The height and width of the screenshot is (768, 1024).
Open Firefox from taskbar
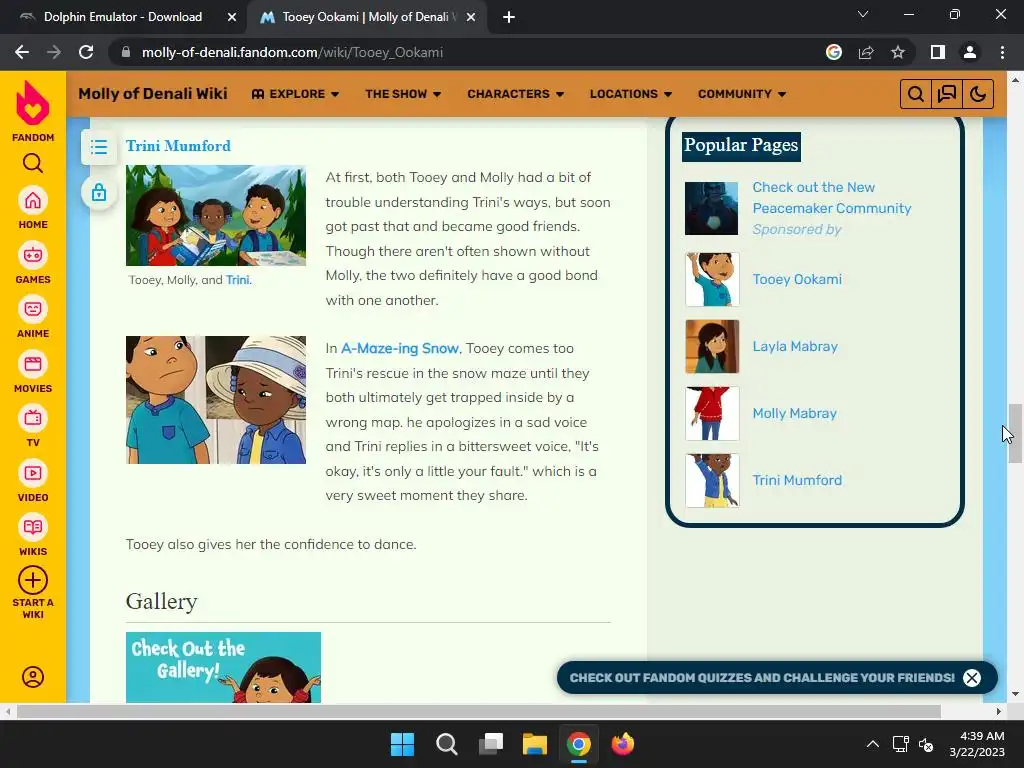(x=622, y=744)
